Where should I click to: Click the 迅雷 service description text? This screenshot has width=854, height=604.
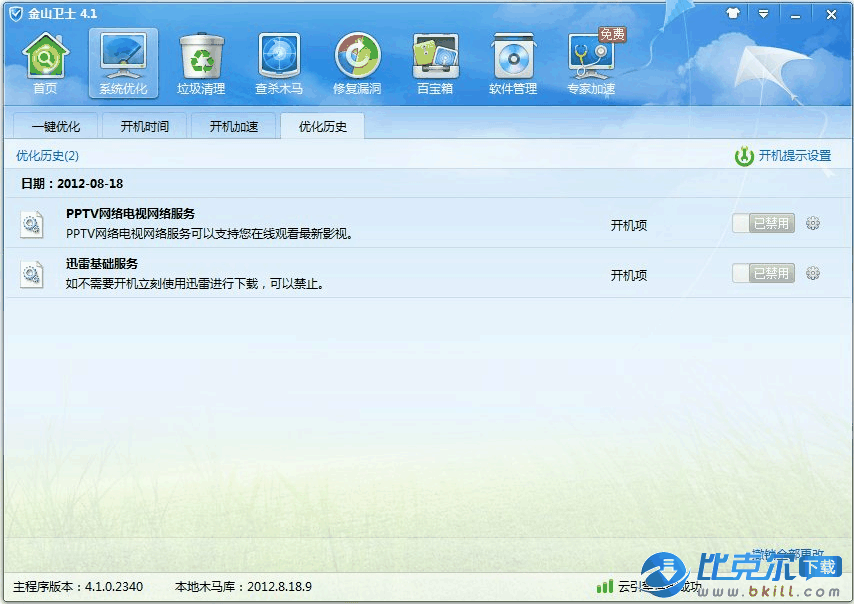[196, 284]
